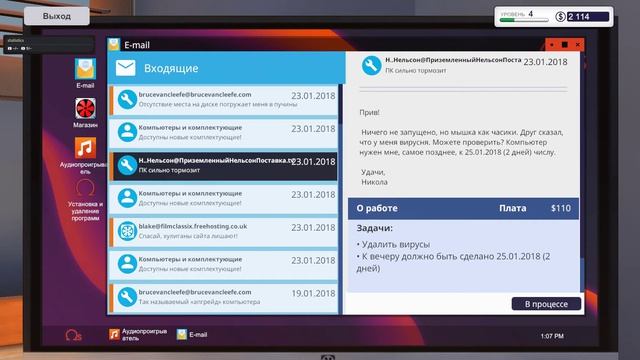Click wrench icon in opened message header
Image resolution: width=640 pixels, height=360 pixels.
click(371, 65)
